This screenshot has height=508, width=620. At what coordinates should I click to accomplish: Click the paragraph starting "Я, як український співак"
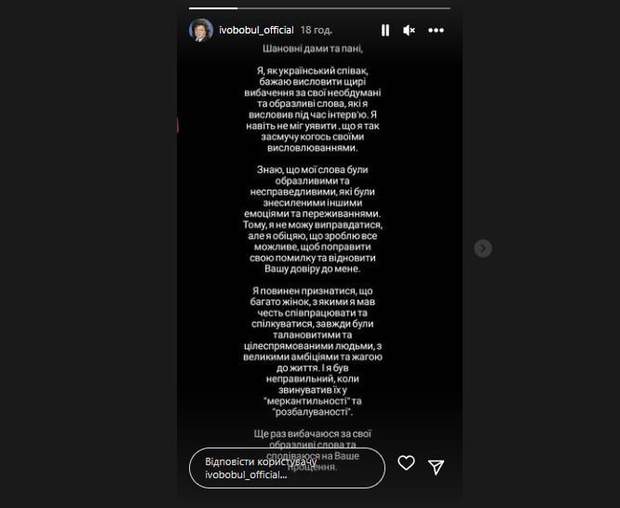312,110
